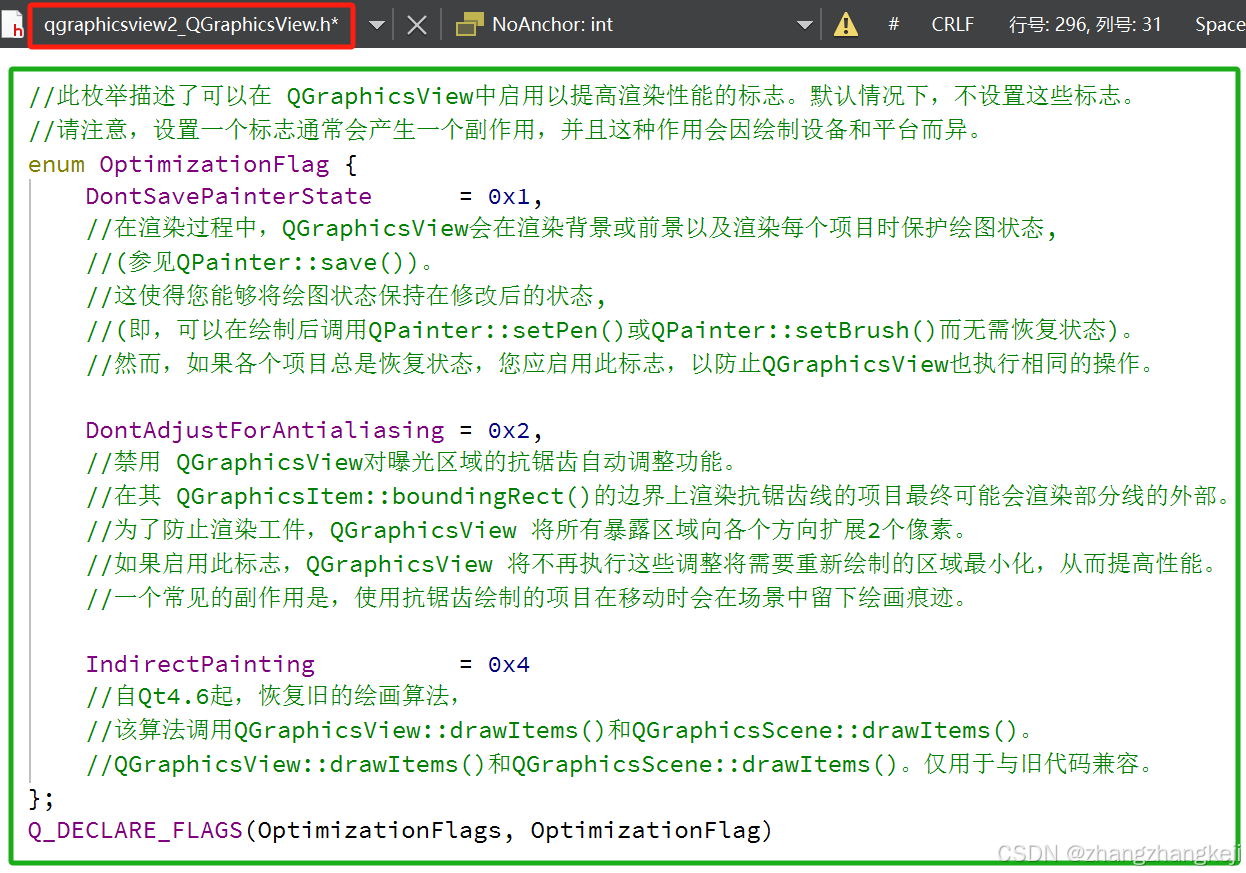Click the comment starting //请注意
This screenshot has height=873, width=1246.
[x=505, y=130]
